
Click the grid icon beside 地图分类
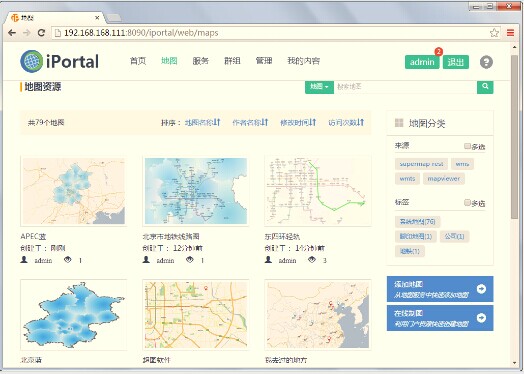(399, 123)
